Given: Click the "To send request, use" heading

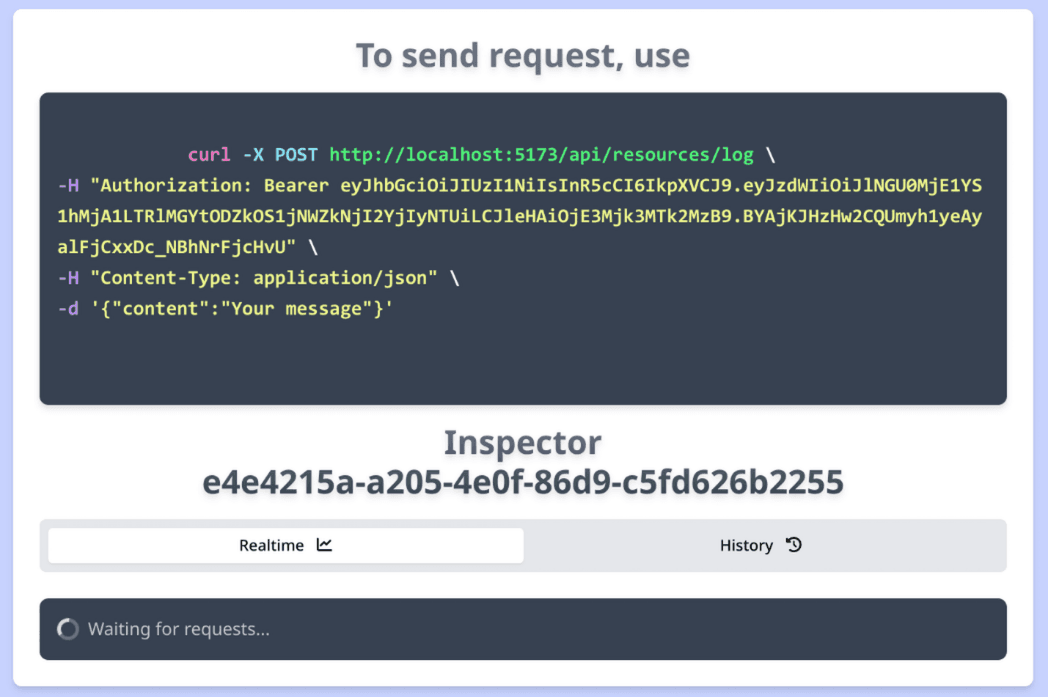Looking at the screenshot, I should (523, 56).
